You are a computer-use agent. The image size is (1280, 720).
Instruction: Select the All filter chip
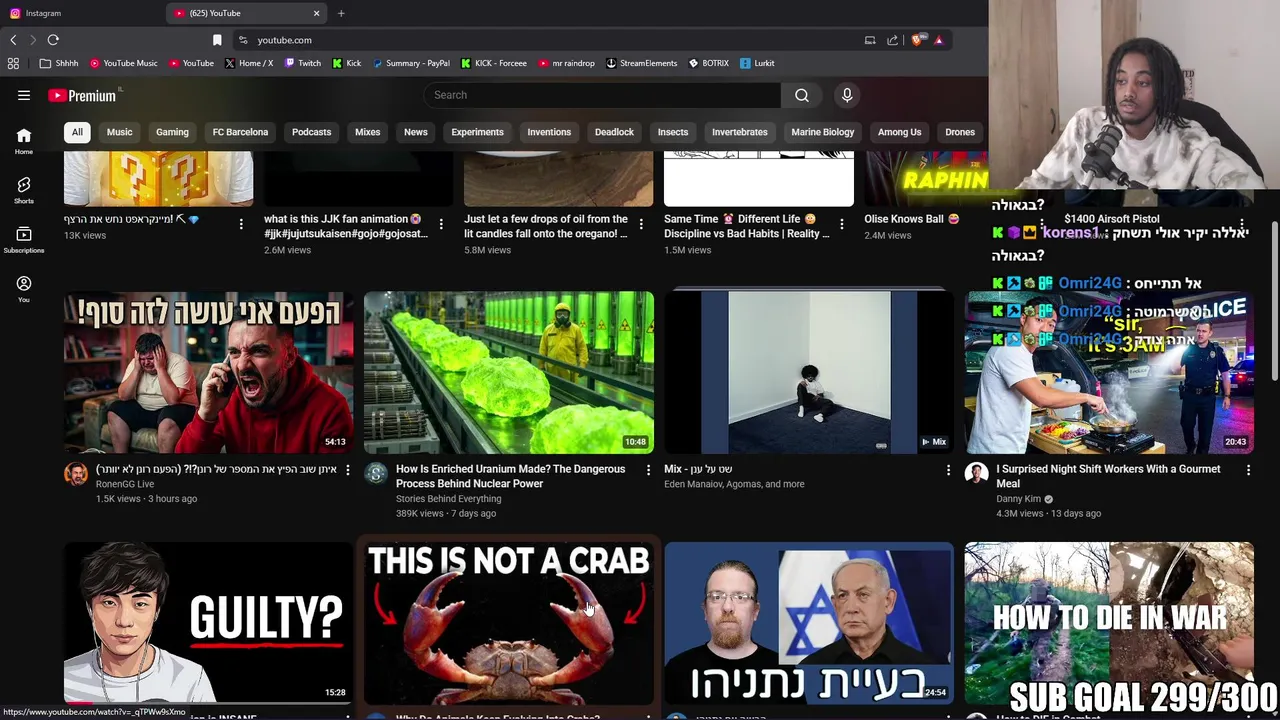[x=77, y=132]
